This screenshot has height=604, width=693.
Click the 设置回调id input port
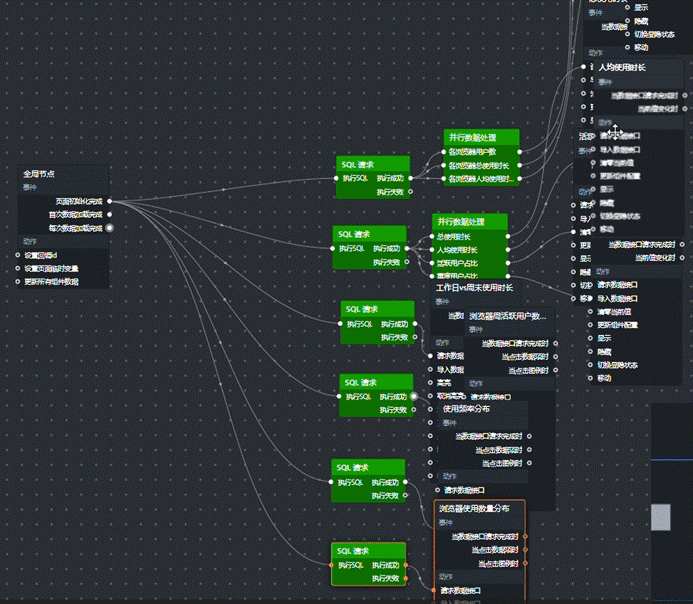(18, 255)
